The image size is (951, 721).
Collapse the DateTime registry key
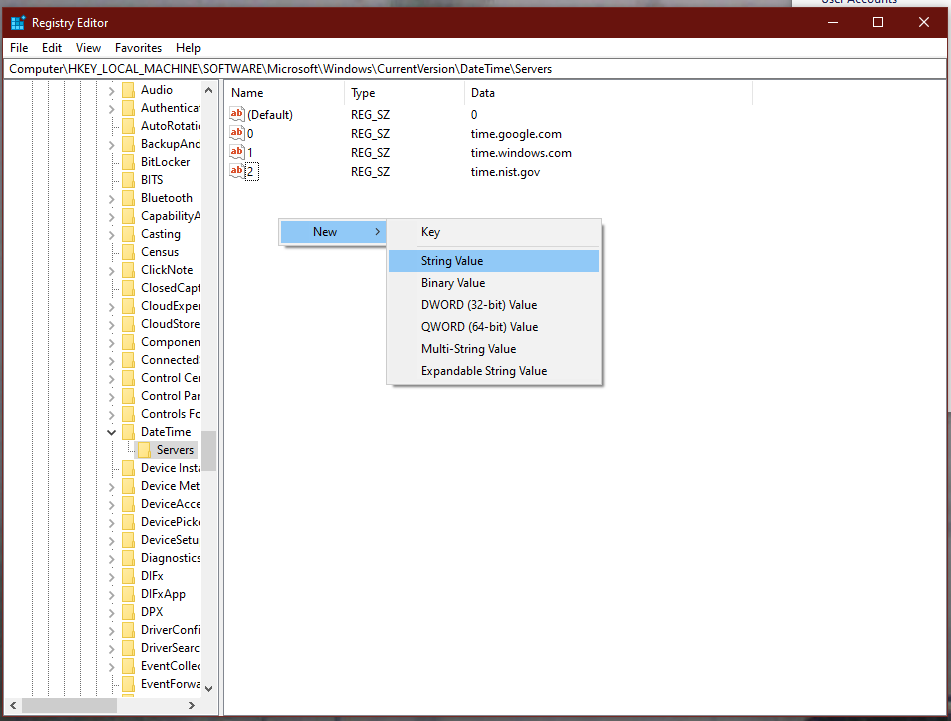(x=109, y=431)
